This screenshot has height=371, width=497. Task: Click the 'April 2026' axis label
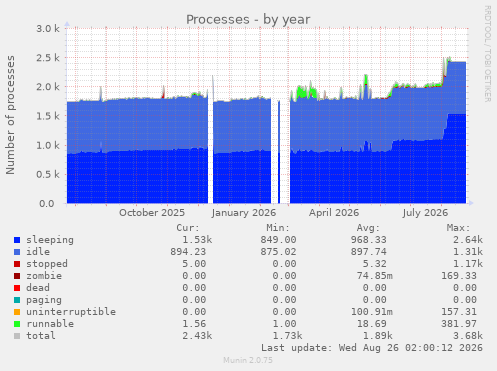[334, 213]
